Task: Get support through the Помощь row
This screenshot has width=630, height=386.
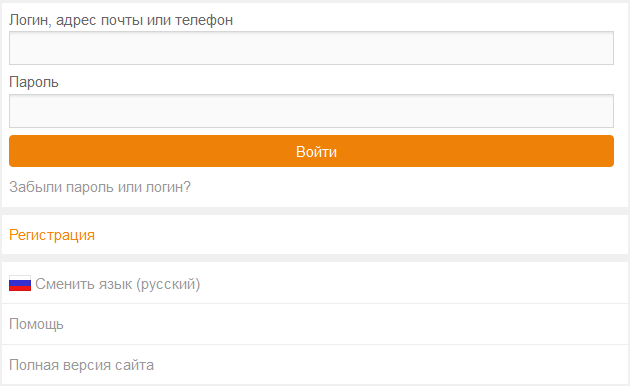Action: point(315,324)
